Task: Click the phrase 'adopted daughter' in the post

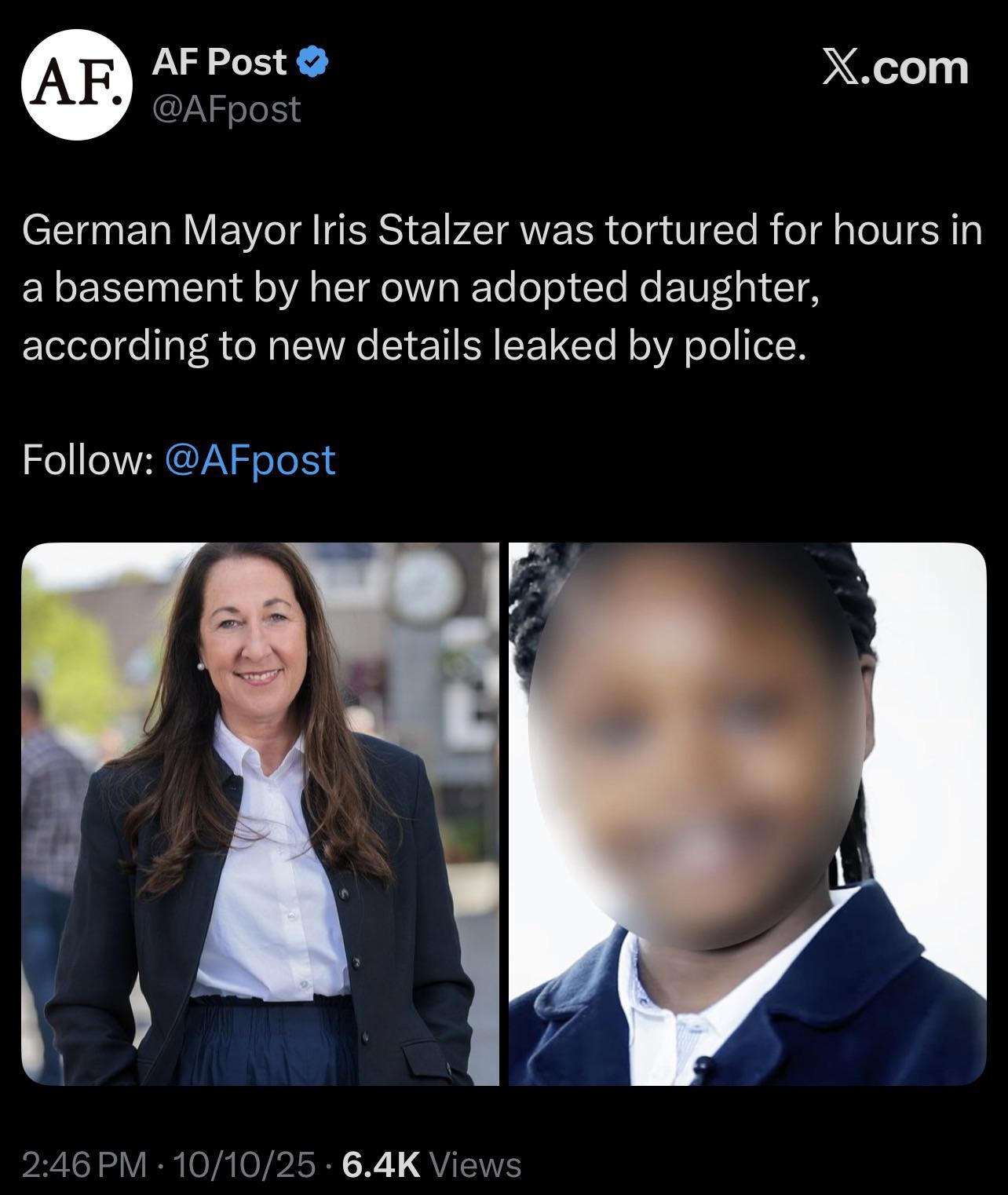Action: tap(645, 289)
